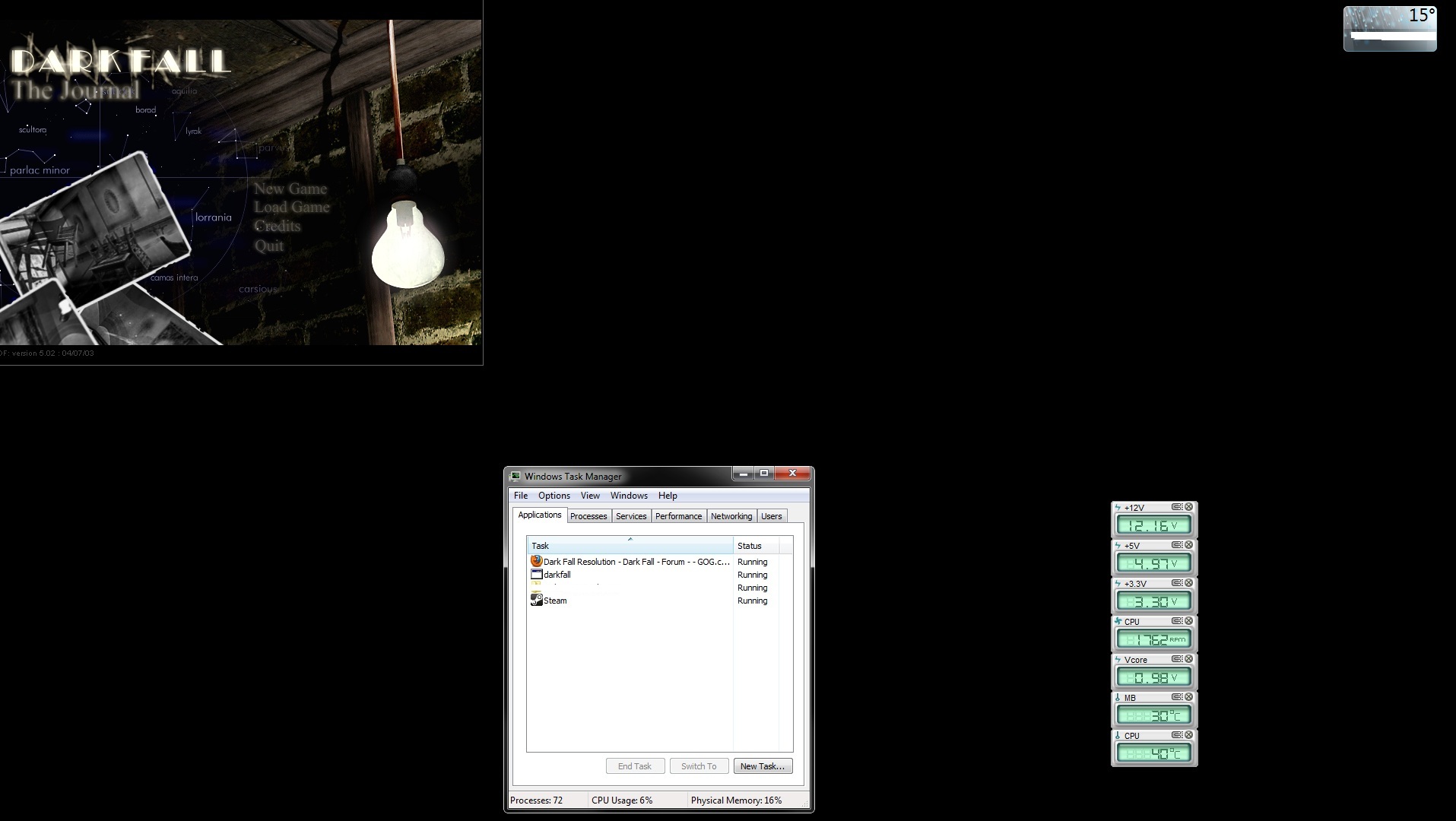Open the Options menu in Task Manager

554,495
